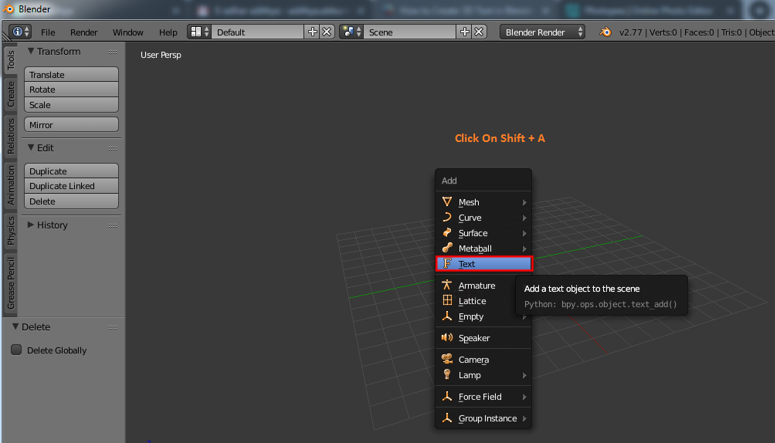This screenshot has height=443, width=775.
Task: Click the Scale button
Action: (x=71, y=105)
